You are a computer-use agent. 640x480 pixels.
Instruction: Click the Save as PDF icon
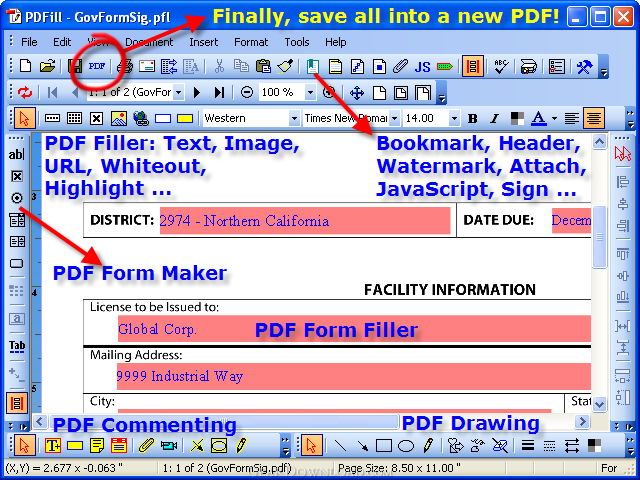[97, 66]
